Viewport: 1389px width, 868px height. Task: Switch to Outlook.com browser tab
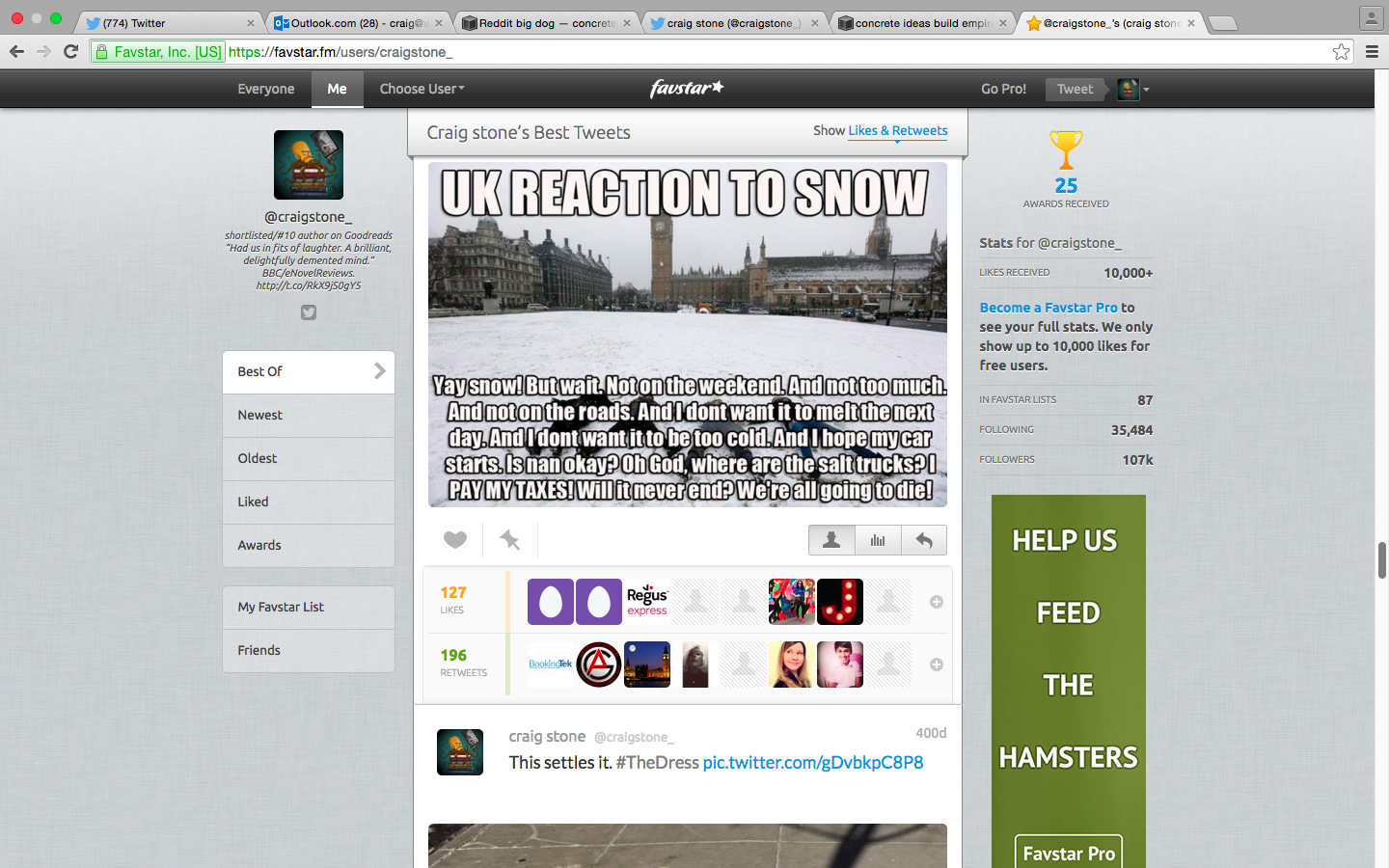358,22
